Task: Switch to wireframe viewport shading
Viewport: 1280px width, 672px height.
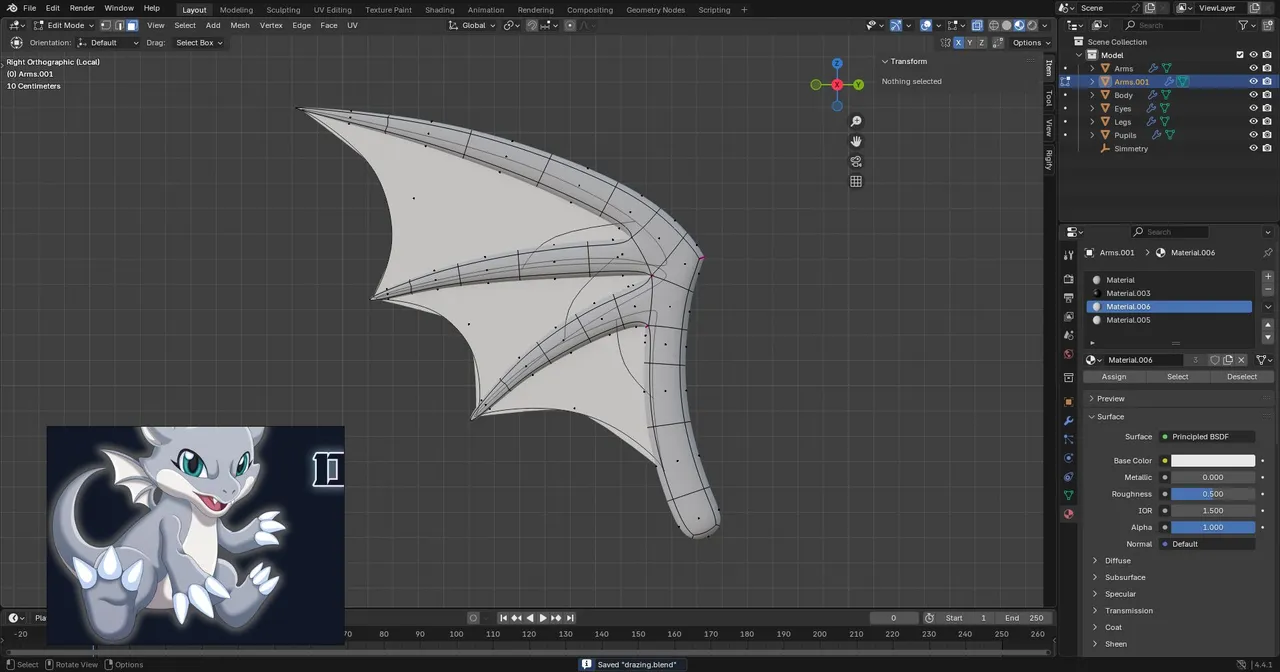Action: tap(994, 25)
